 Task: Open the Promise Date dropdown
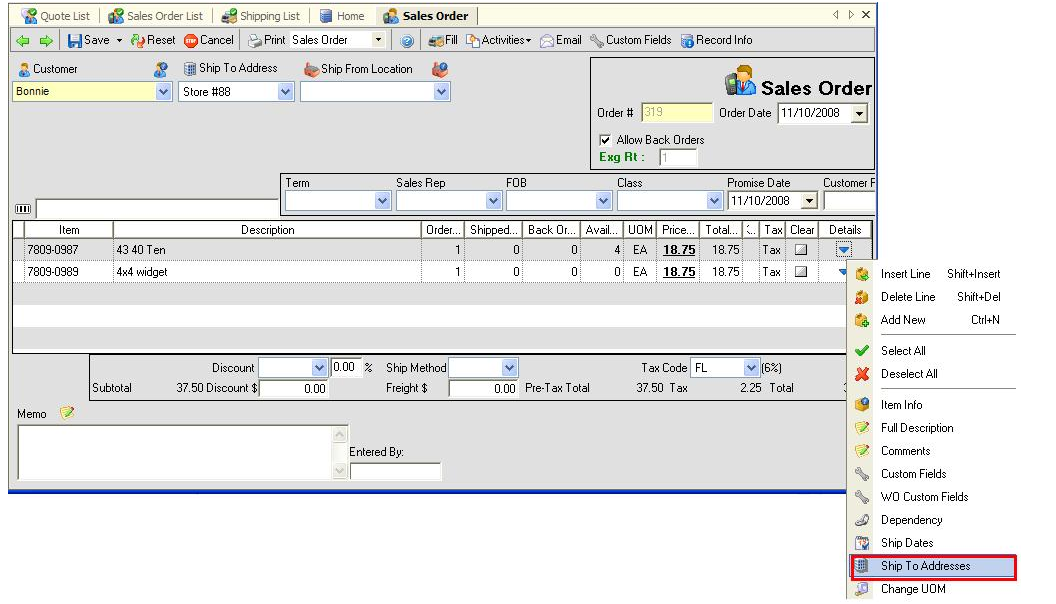click(810, 201)
